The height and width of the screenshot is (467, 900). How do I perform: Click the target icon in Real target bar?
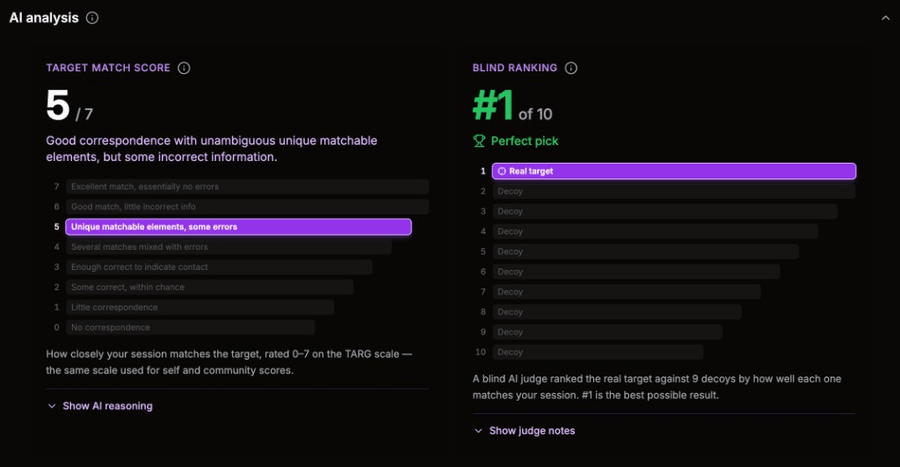502,171
